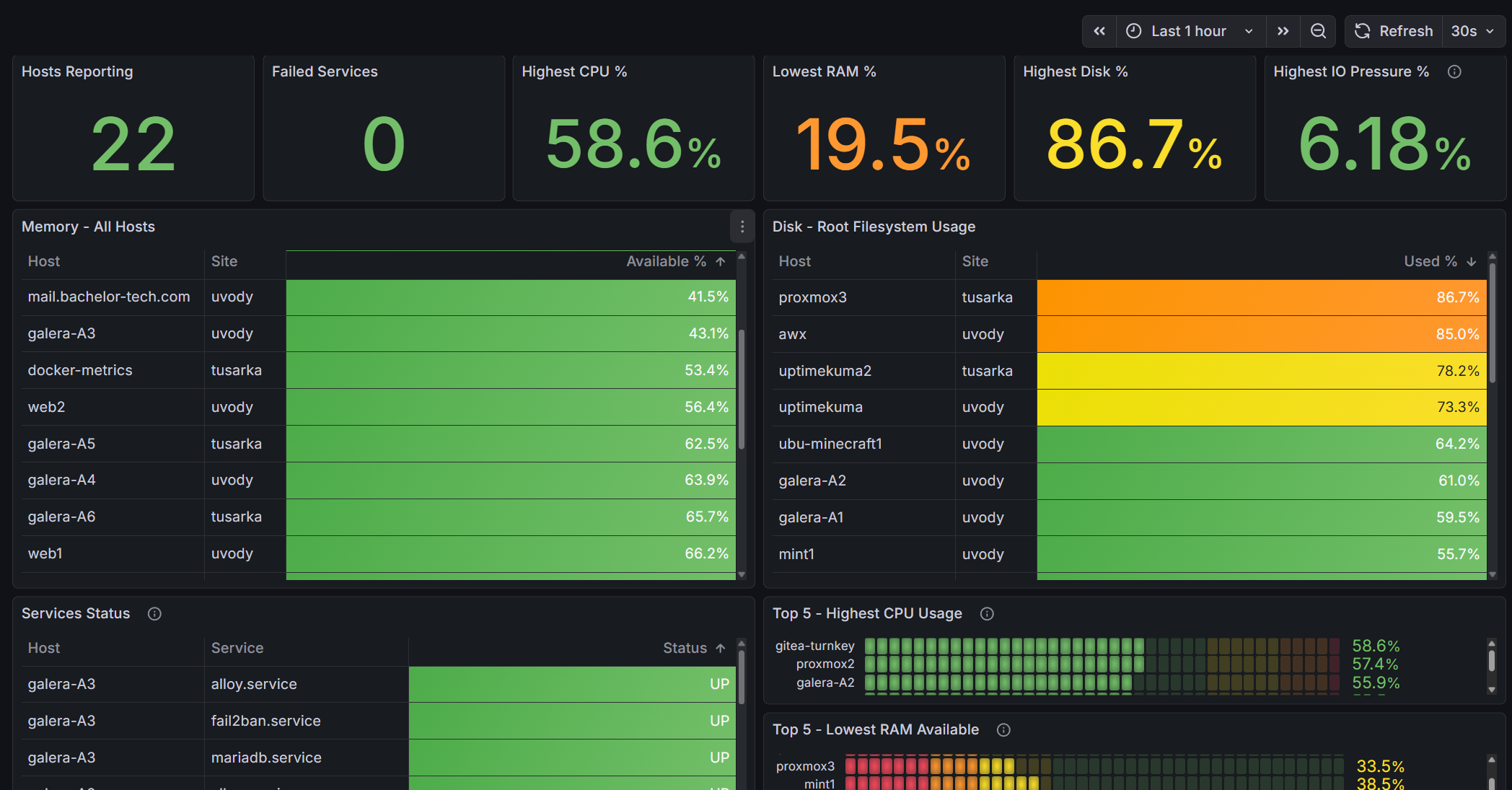Viewport: 1512px width, 790px height.
Task: Open the Memory - All Hosts panel menu
Action: (742, 227)
